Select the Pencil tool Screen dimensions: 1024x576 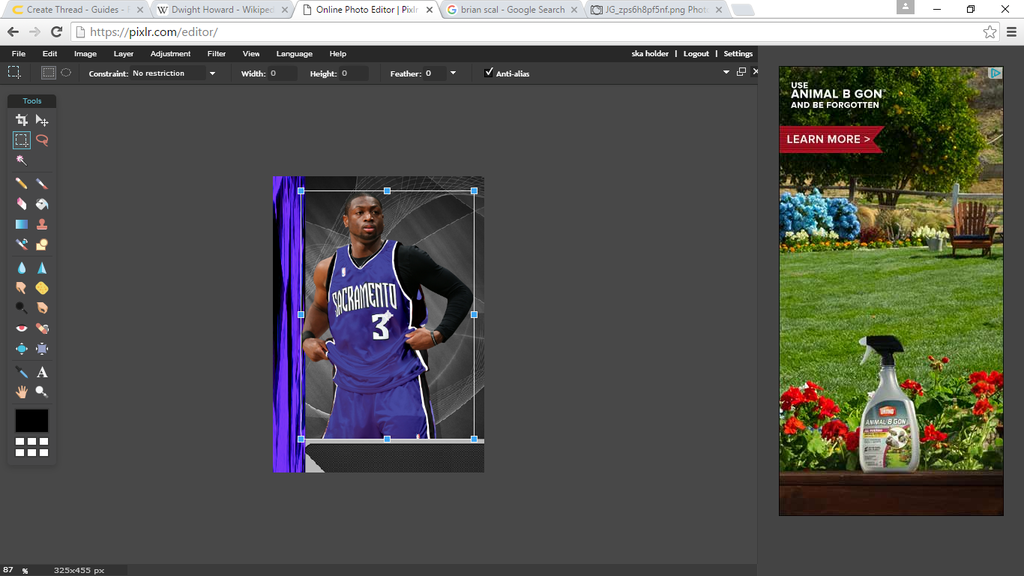[22, 184]
